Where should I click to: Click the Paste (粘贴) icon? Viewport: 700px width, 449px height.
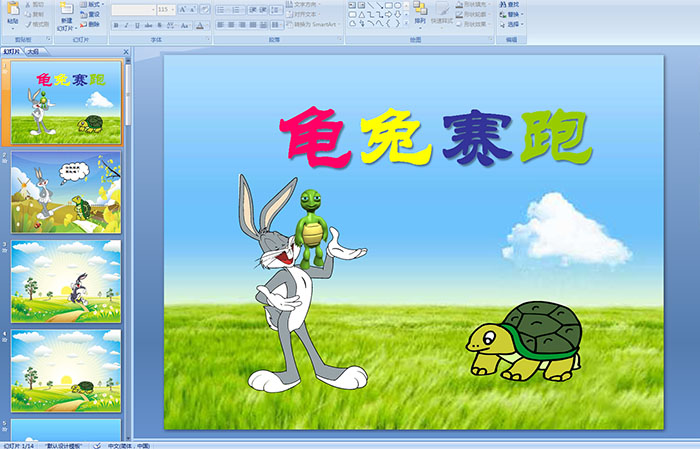click(13, 8)
